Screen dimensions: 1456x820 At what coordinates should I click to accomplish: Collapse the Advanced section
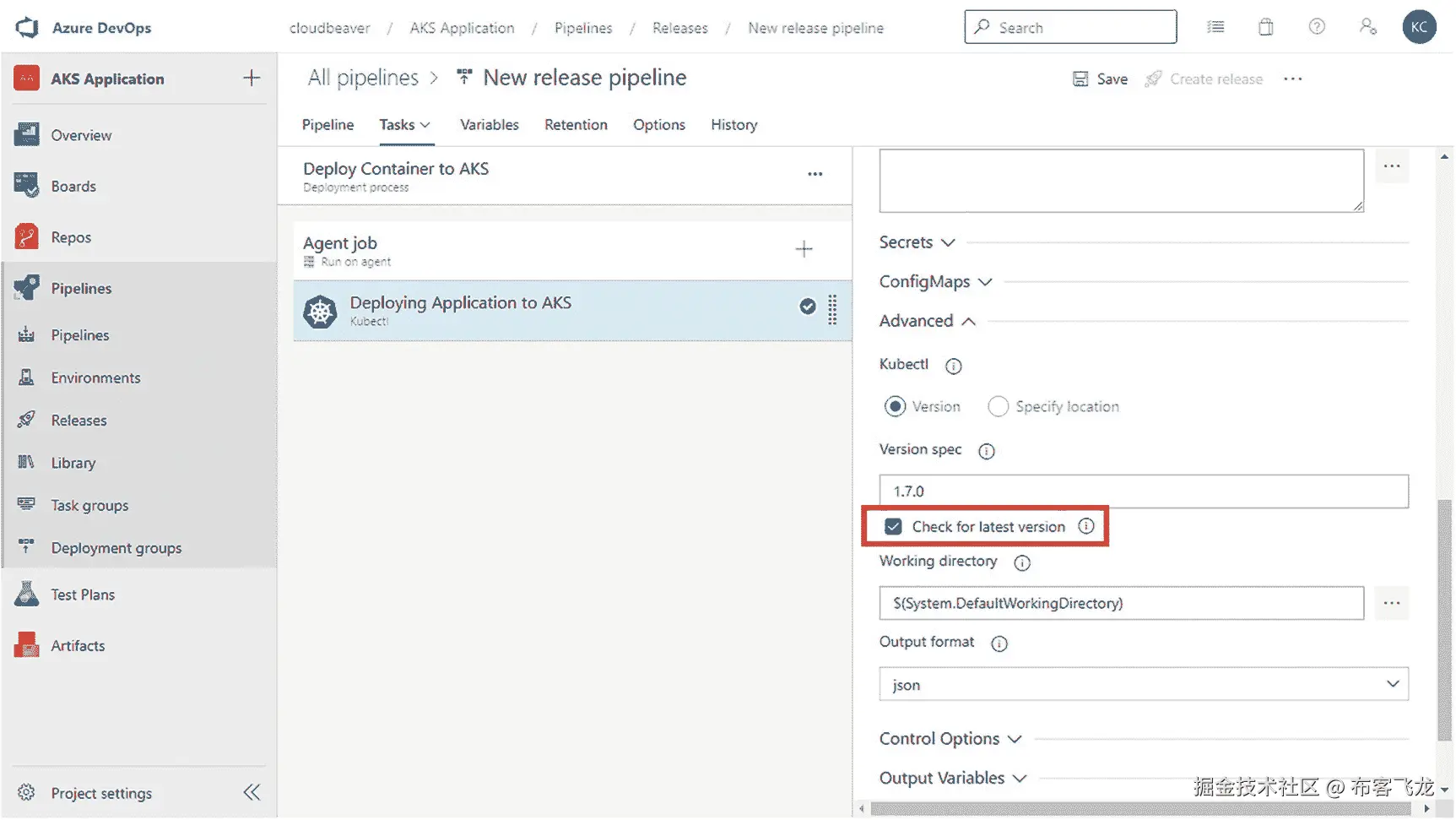928,321
